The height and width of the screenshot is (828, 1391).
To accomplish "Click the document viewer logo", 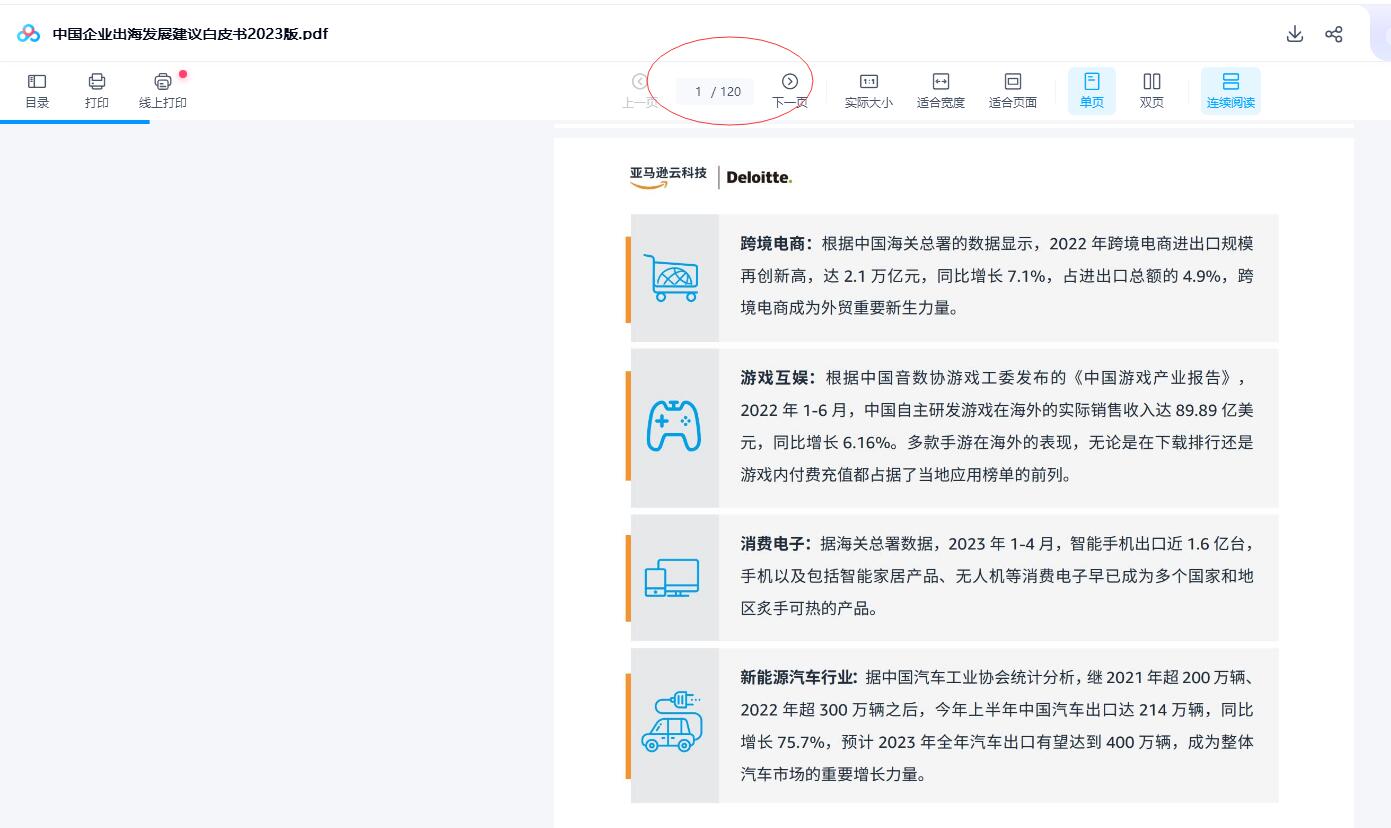I will coord(28,32).
